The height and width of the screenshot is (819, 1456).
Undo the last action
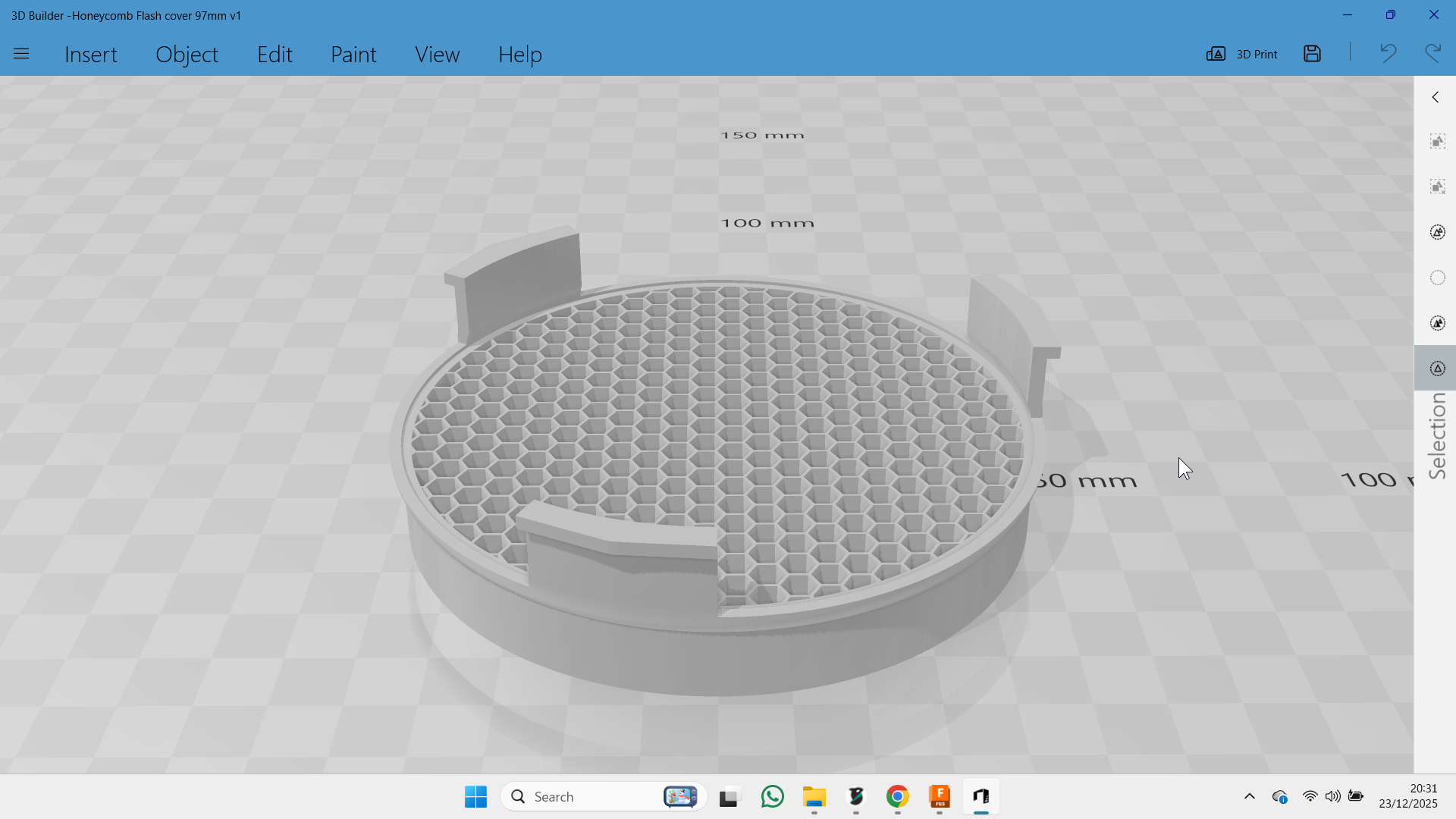click(1388, 53)
